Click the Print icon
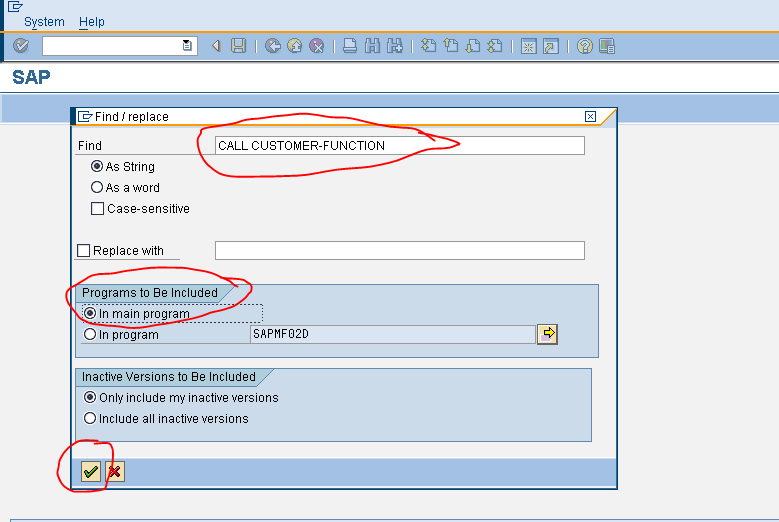 (x=350, y=46)
